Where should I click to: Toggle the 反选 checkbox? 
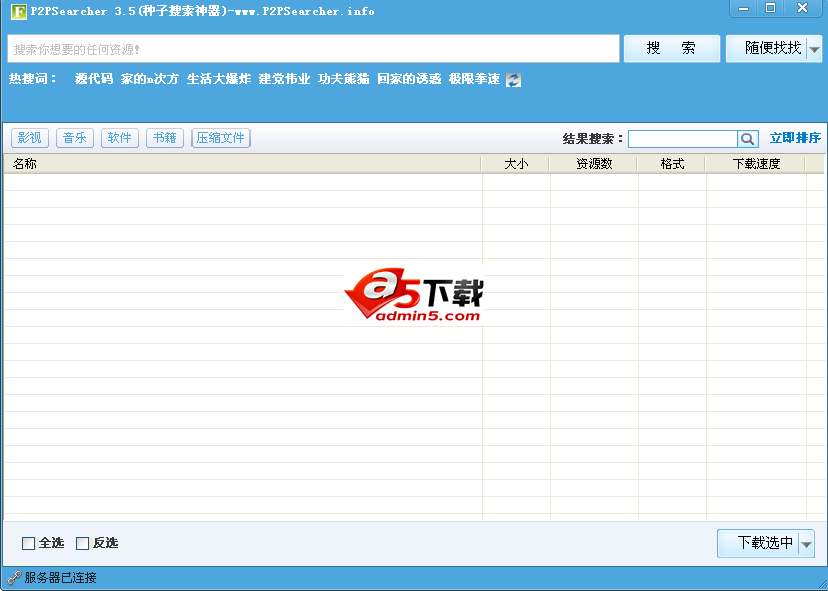82,543
